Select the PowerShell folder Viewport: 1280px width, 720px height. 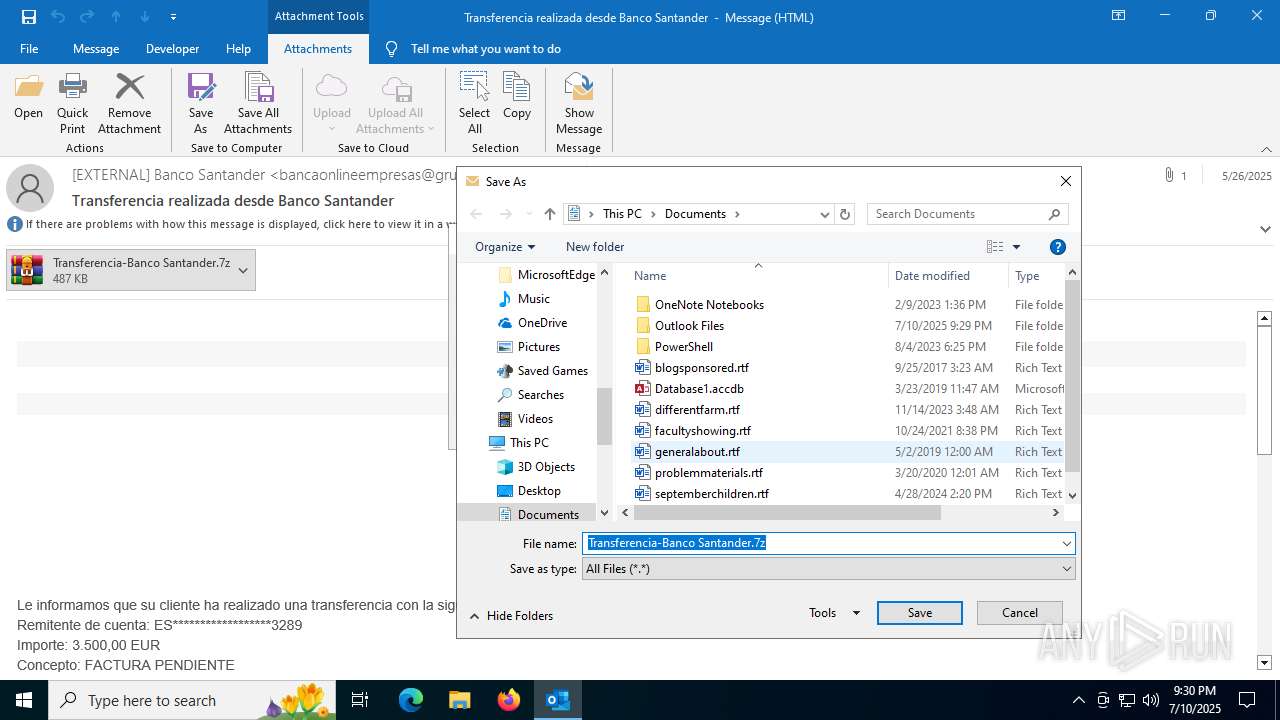pos(684,347)
